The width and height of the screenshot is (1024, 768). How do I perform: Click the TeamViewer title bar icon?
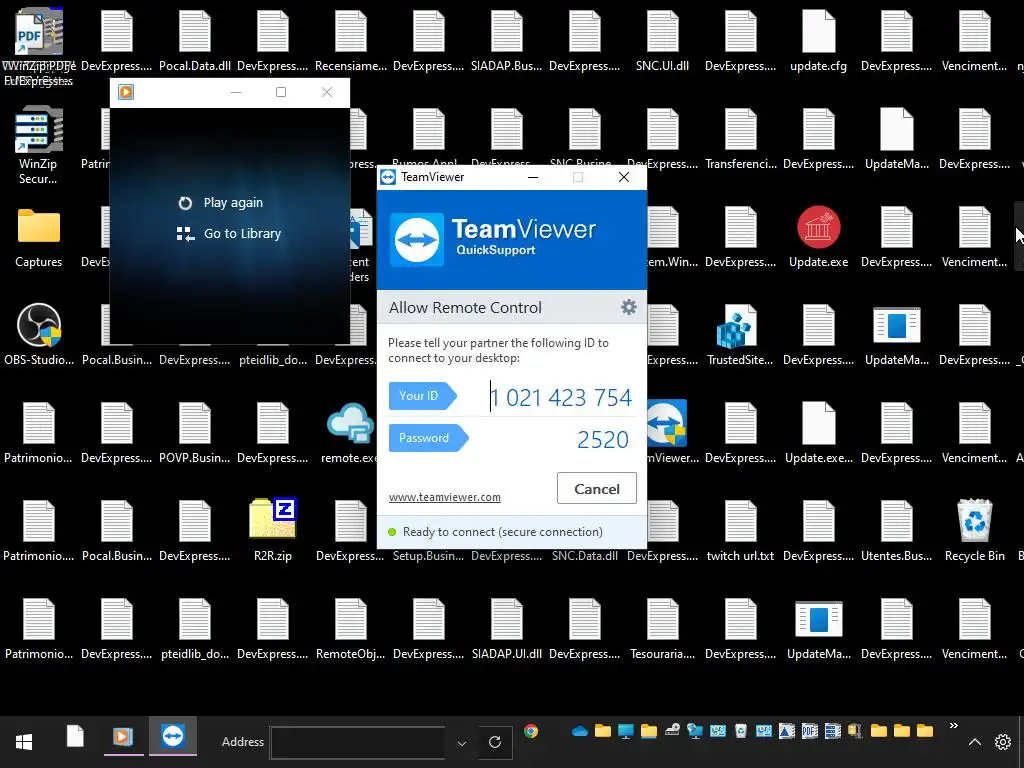coord(388,177)
